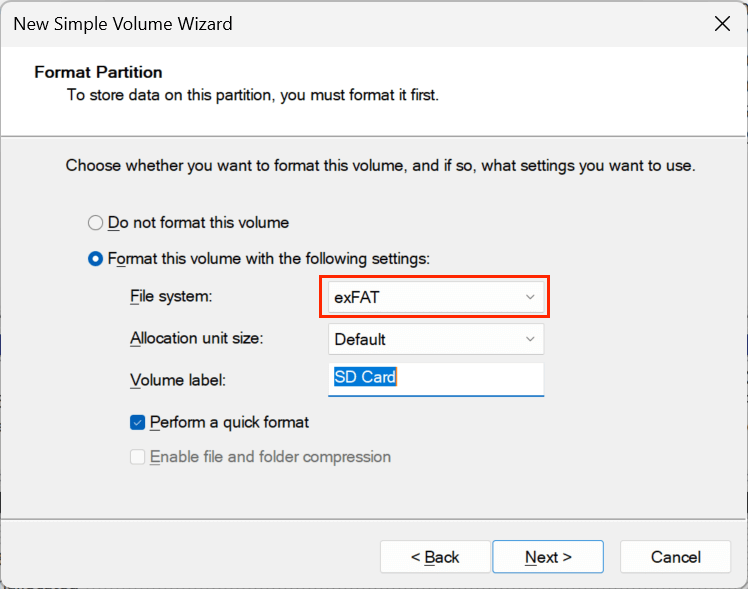Viewport: 748px width, 589px height.
Task: Cancel the volume wizard
Action: (676, 557)
